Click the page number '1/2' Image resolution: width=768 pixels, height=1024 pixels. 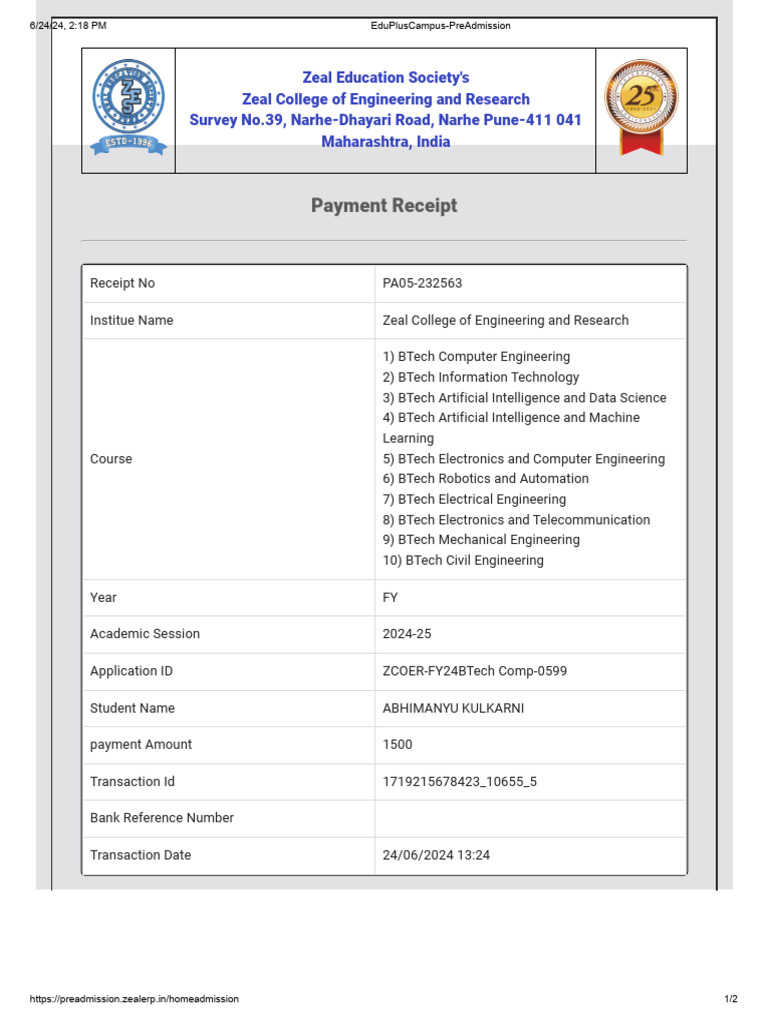(731, 999)
